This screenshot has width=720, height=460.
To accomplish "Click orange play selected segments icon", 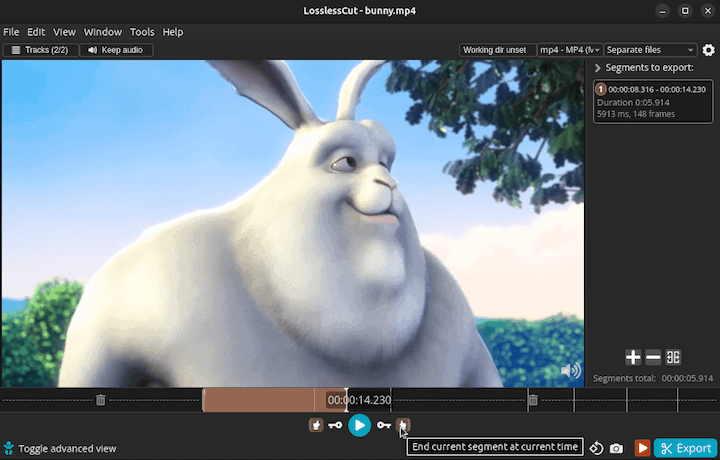I will click(642, 448).
